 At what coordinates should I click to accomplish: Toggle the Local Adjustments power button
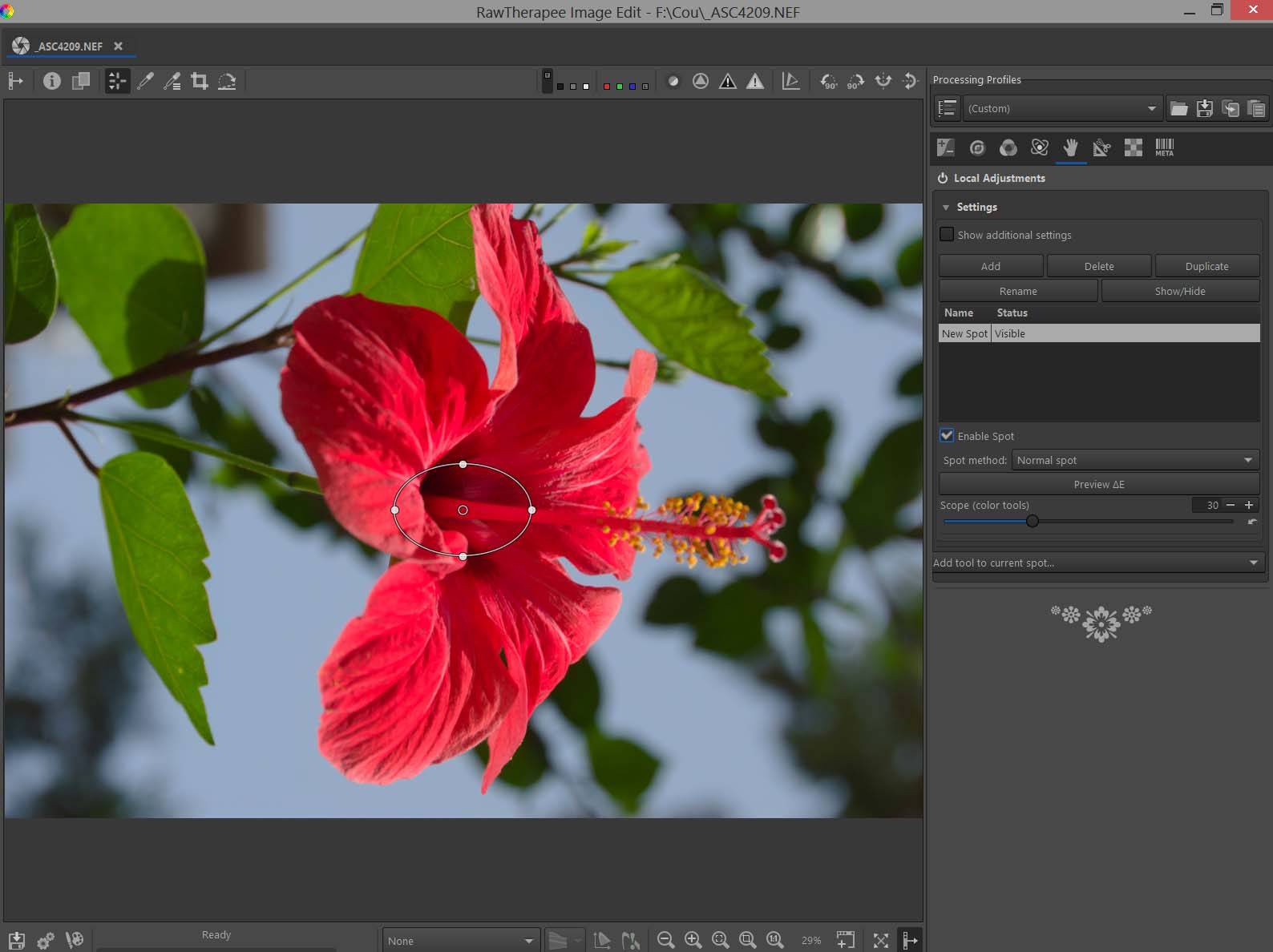tap(943, 178)
